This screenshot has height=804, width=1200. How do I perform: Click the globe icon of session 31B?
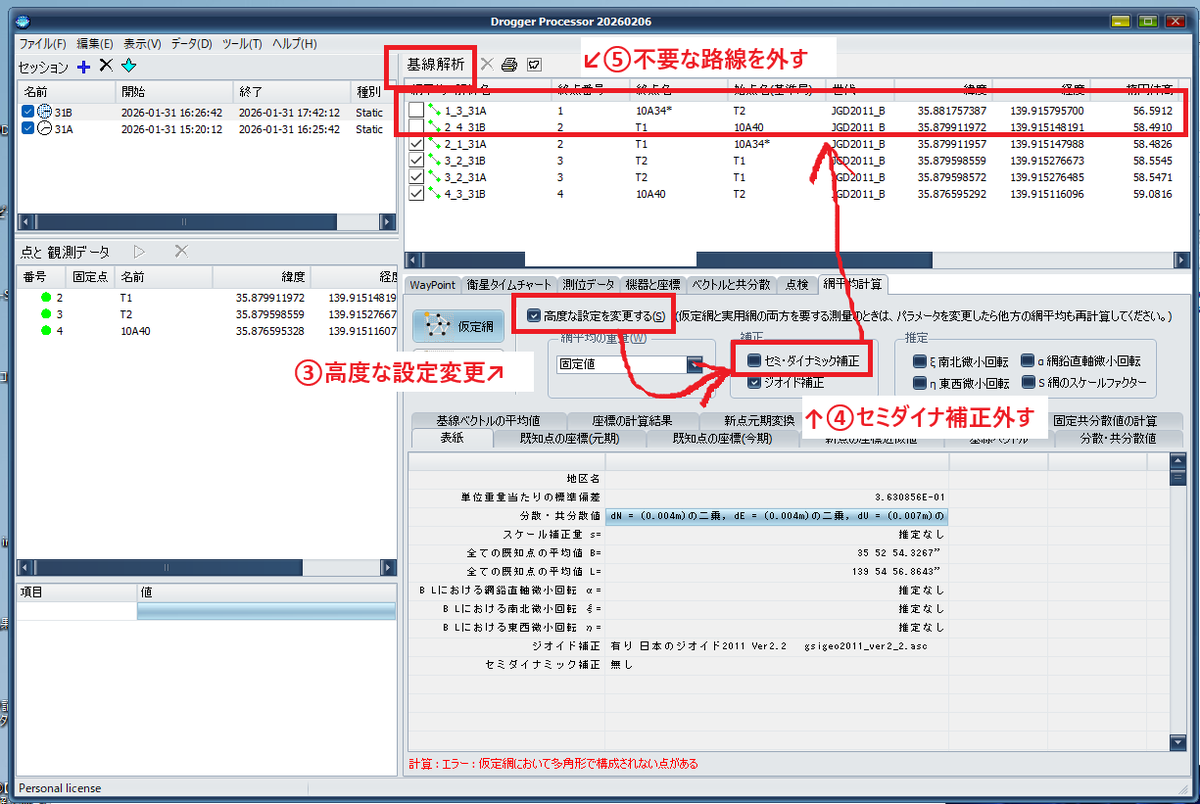(44, 112)
